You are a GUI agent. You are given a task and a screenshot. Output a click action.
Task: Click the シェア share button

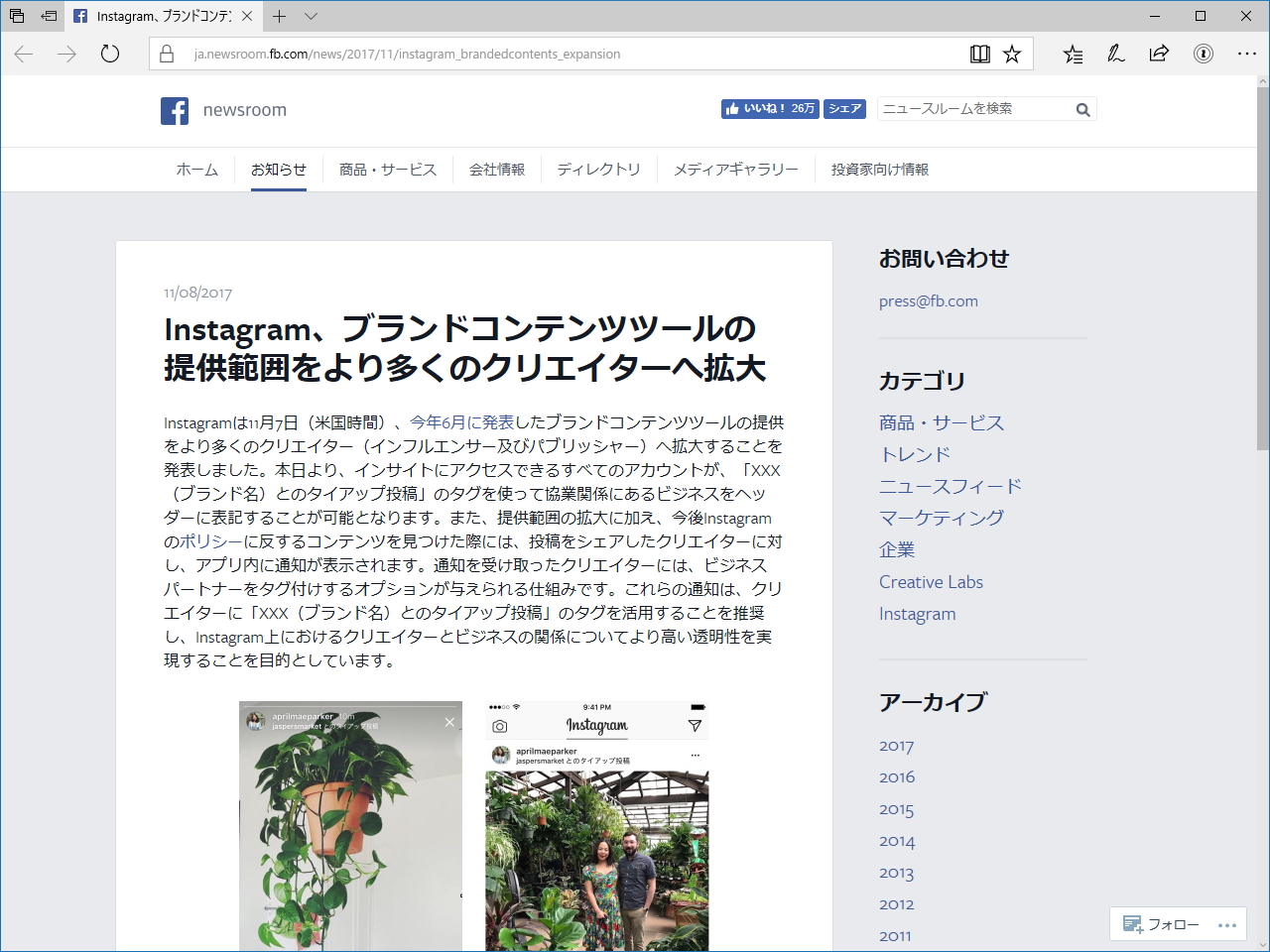coord(844,109)
